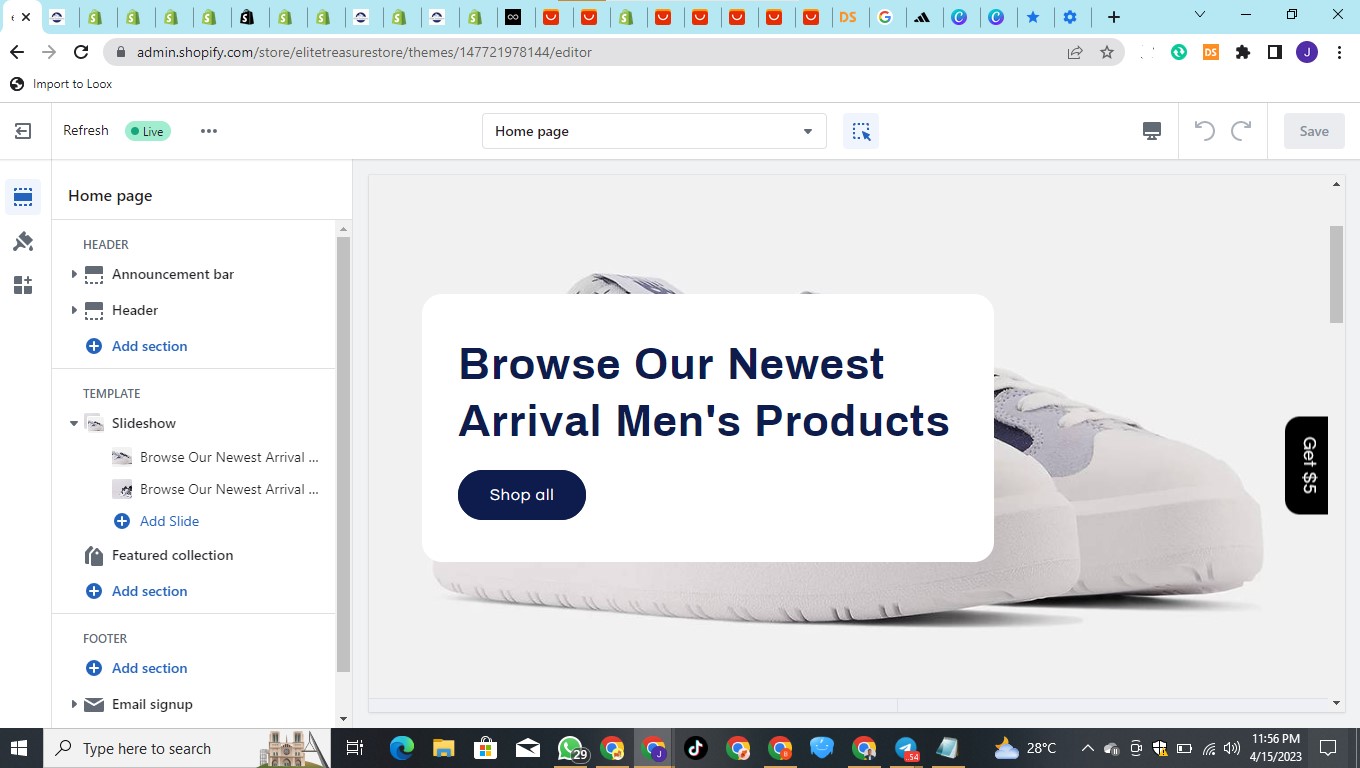Image resolution: width=1360 pixels, height=768 pixels.
Task: Open the three-dot more actions menu
Action: [208, 131]
